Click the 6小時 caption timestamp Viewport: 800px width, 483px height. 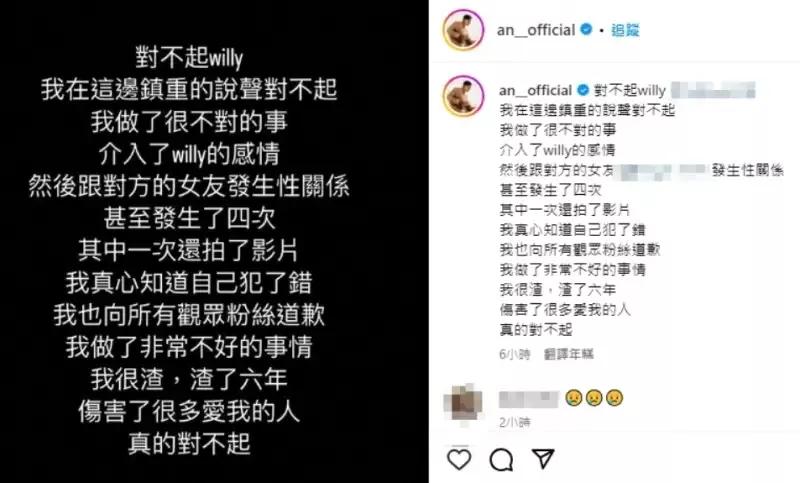514,354
